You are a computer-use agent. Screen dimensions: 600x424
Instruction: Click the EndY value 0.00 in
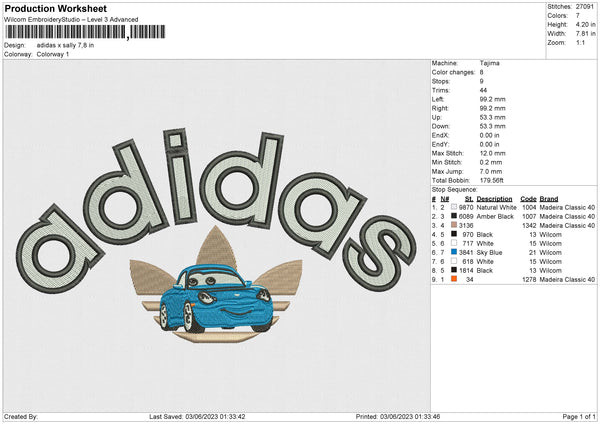[489, 144]
